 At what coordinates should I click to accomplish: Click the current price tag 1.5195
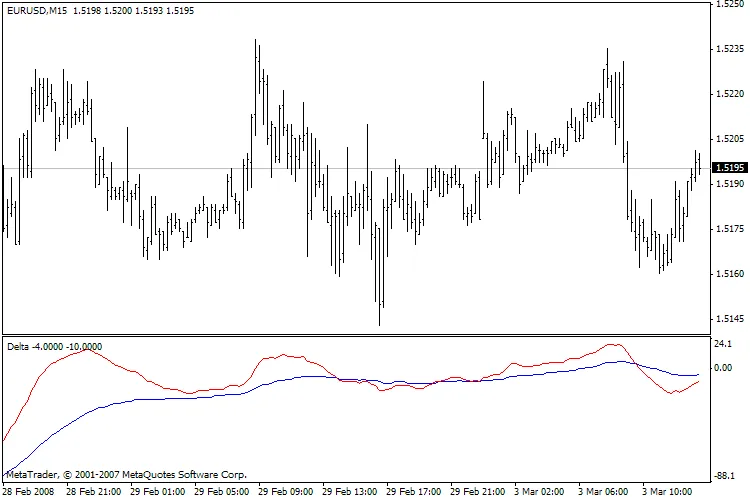point(727,168)
